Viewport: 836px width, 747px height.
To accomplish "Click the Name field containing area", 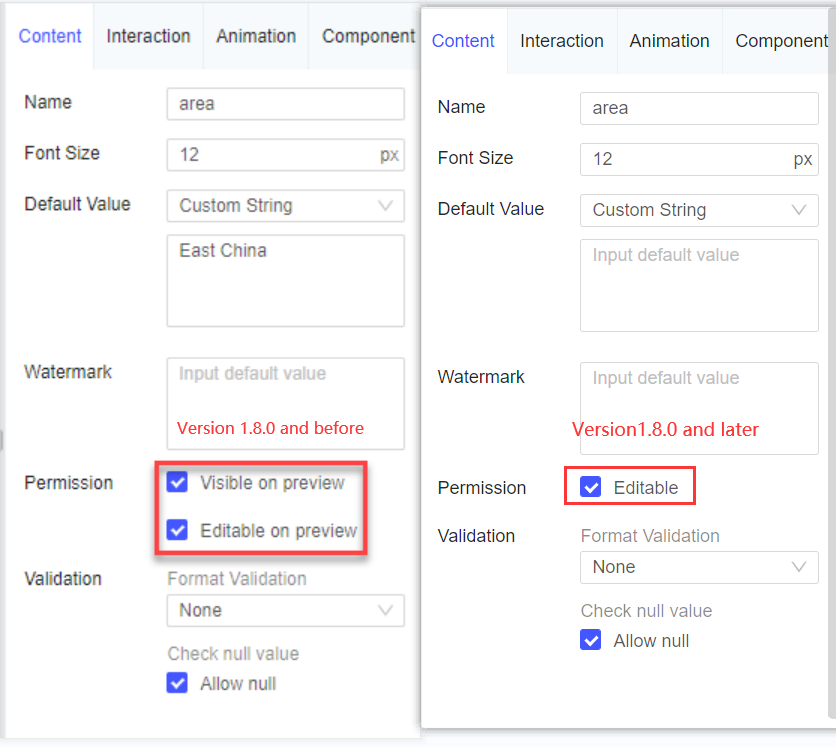I will [x=285, y=103].
